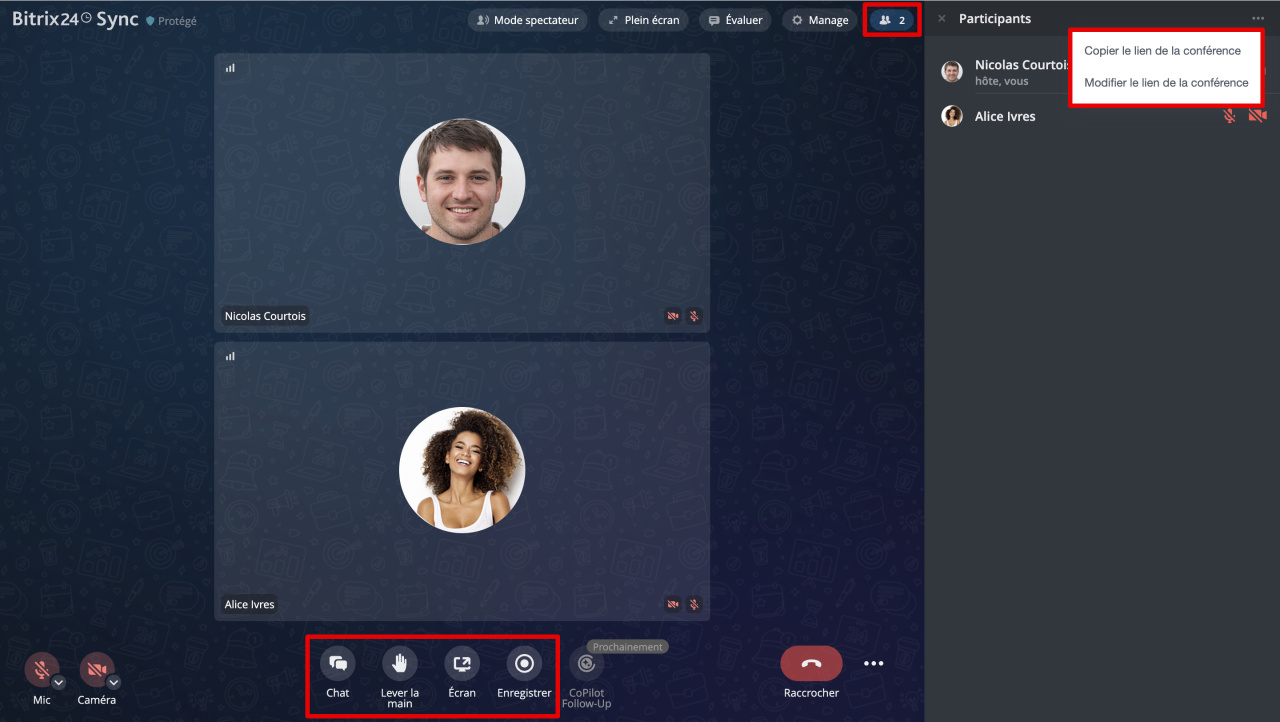Turn on the Caméra button
The image size is (1280, 722).
pyautogui.click(x=96, y=669)
